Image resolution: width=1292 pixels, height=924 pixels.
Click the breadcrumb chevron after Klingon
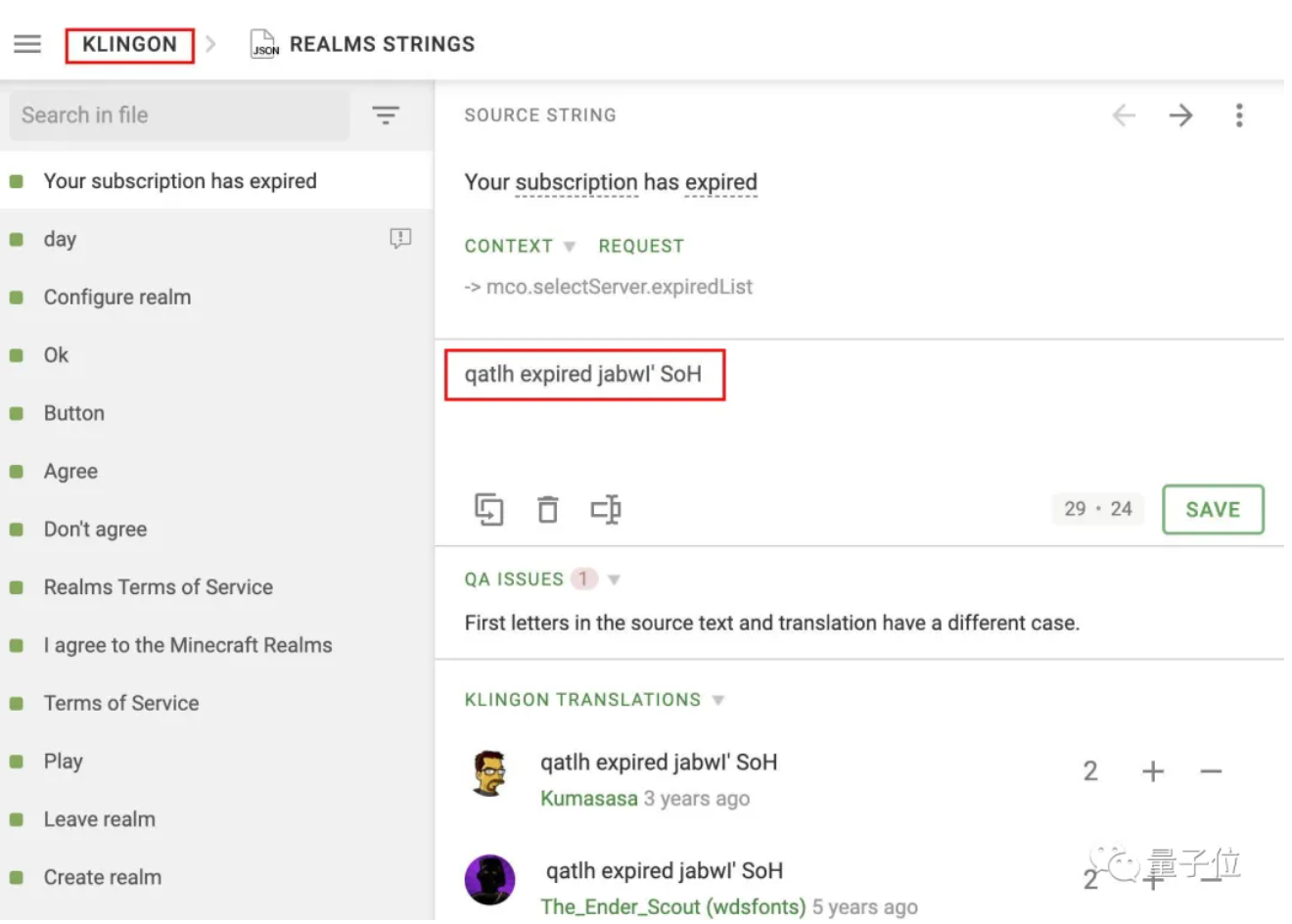coord(210,44)
